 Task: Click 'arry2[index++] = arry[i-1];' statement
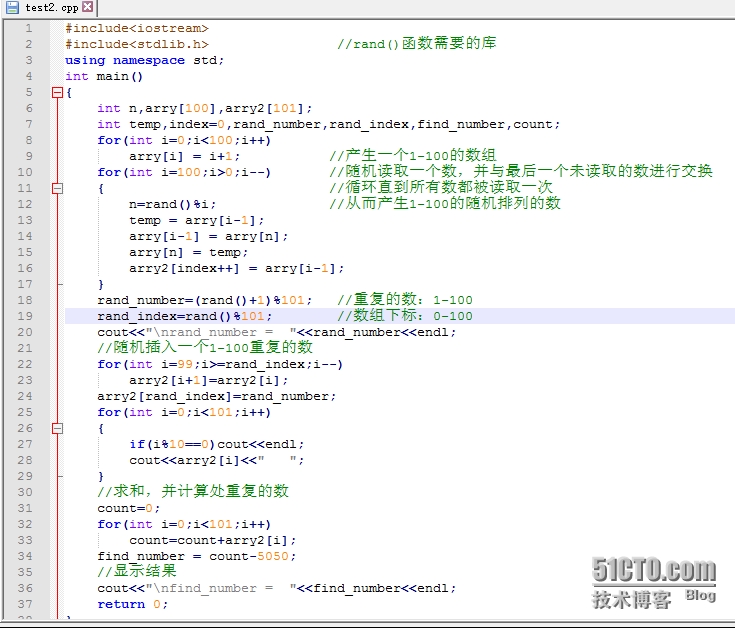click(x=237, y=269)
